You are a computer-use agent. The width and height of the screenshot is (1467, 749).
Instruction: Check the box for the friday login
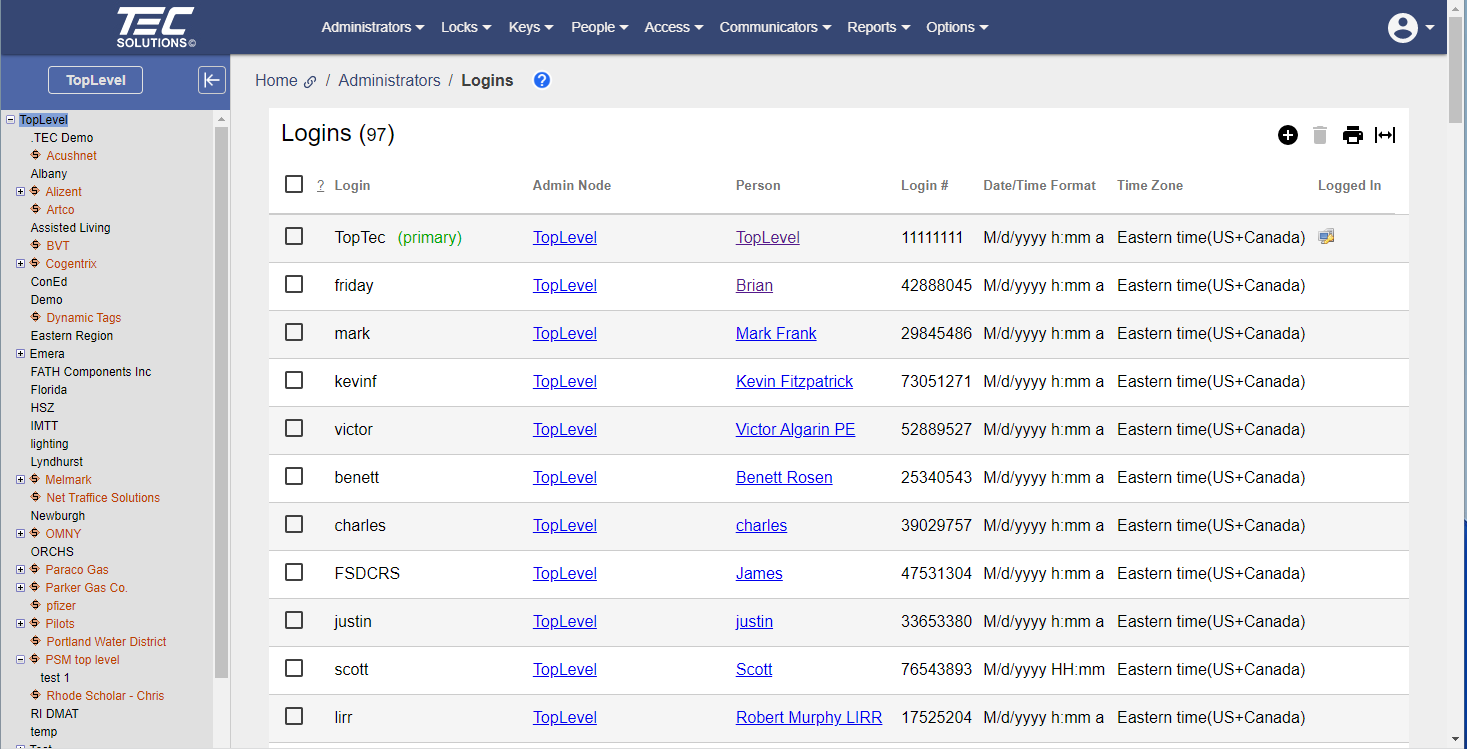(x=294, y=284)
